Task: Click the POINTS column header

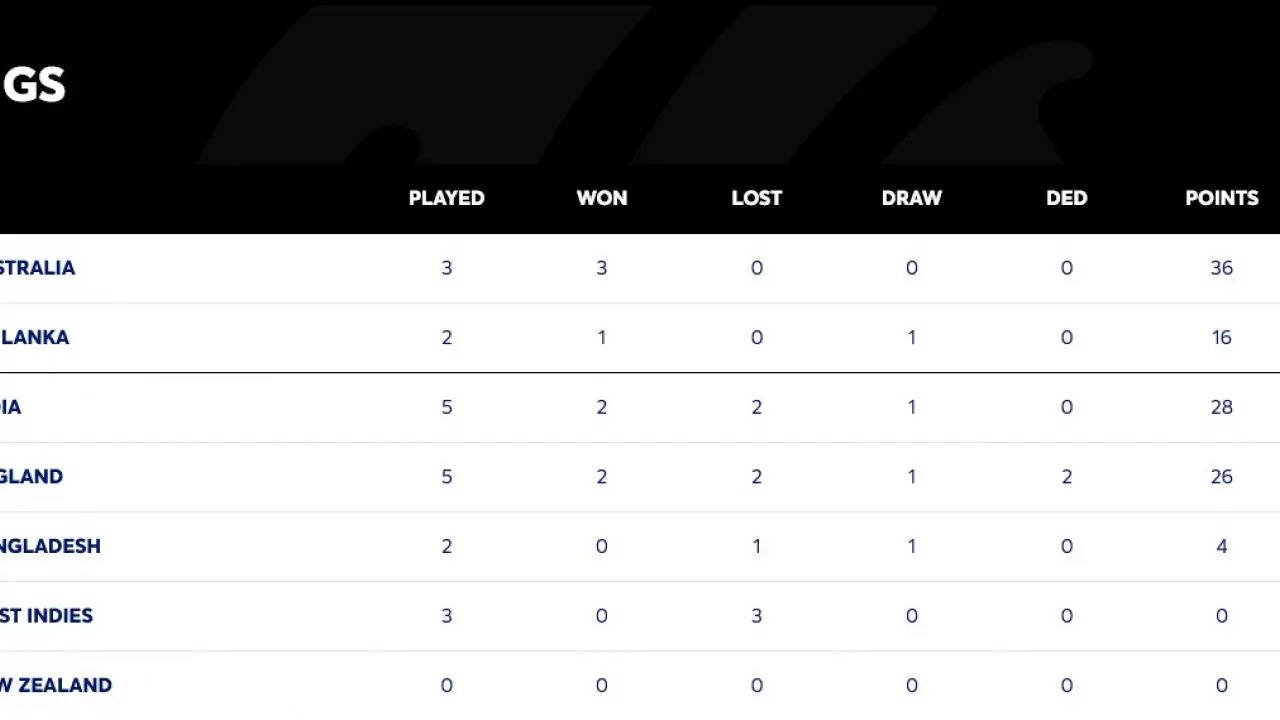Action: coord(1221,198)
